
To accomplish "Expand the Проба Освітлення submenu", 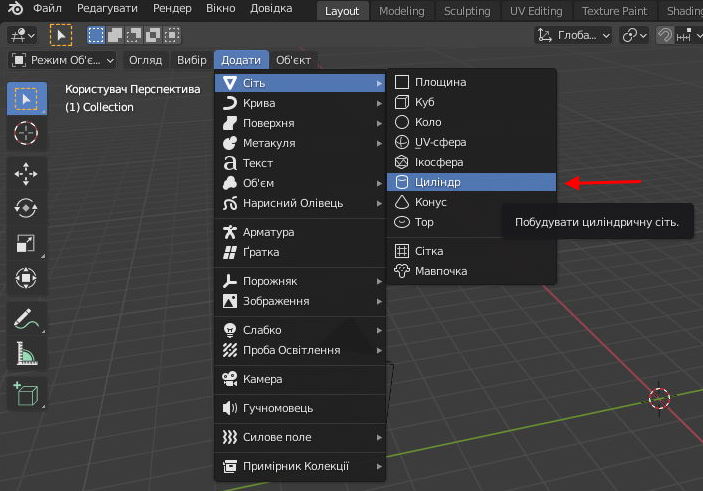I will [300, 350].
